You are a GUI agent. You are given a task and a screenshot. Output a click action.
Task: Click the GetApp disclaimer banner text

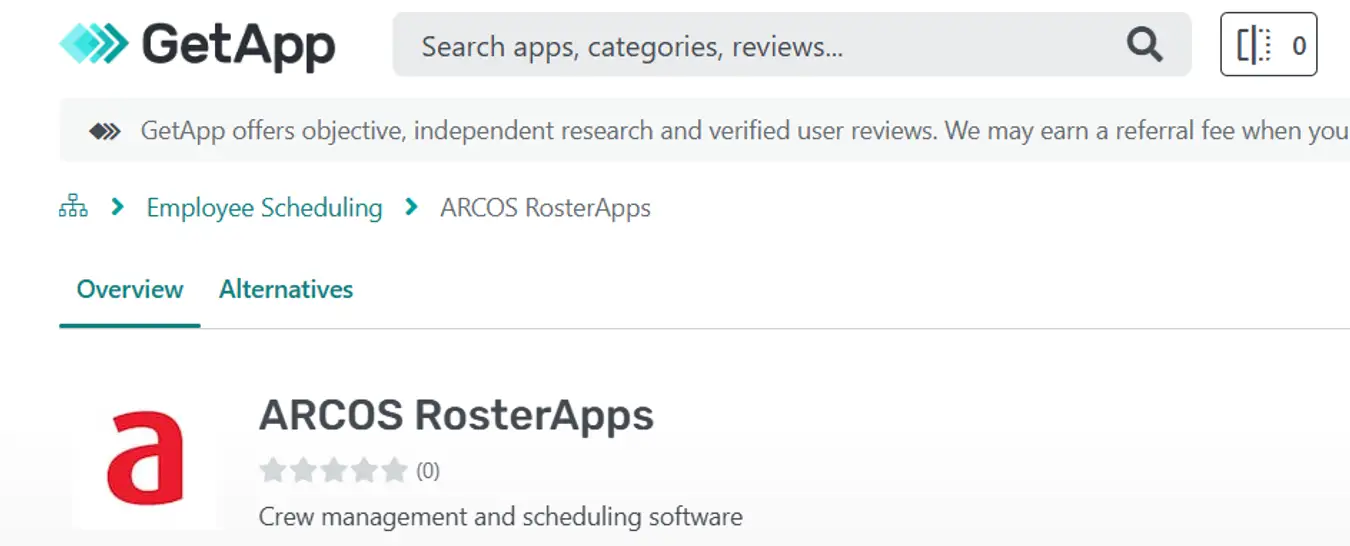744,131
